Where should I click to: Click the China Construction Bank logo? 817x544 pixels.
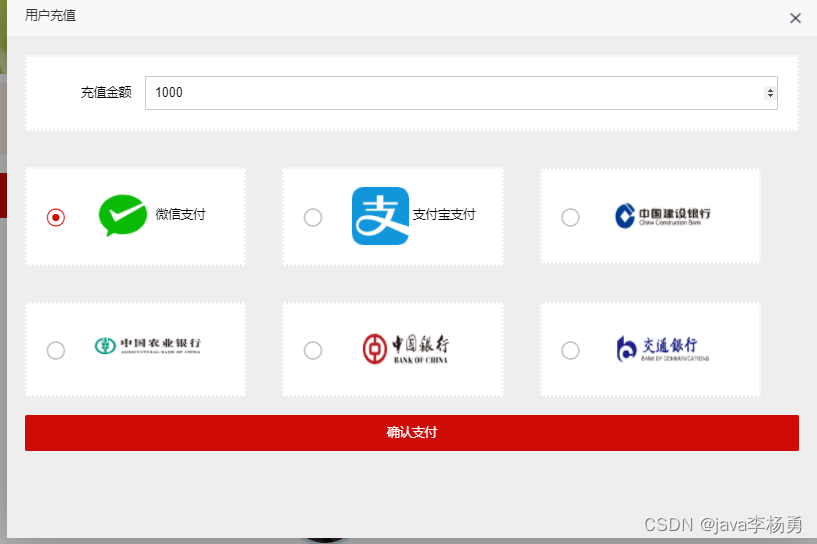tap(662, 216)
